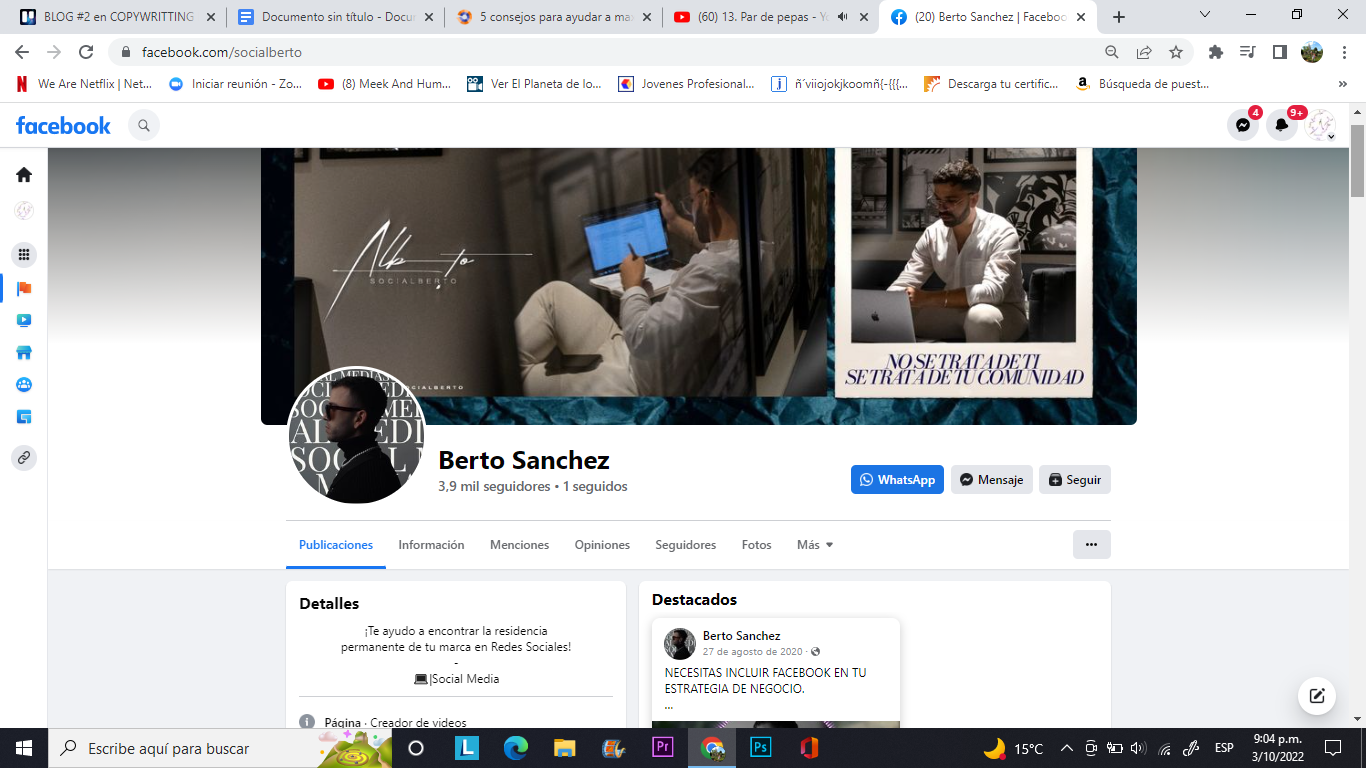Bookmark this page with star icon
The width and height of the screenshot is (1366, 768).
[1176, 52]
